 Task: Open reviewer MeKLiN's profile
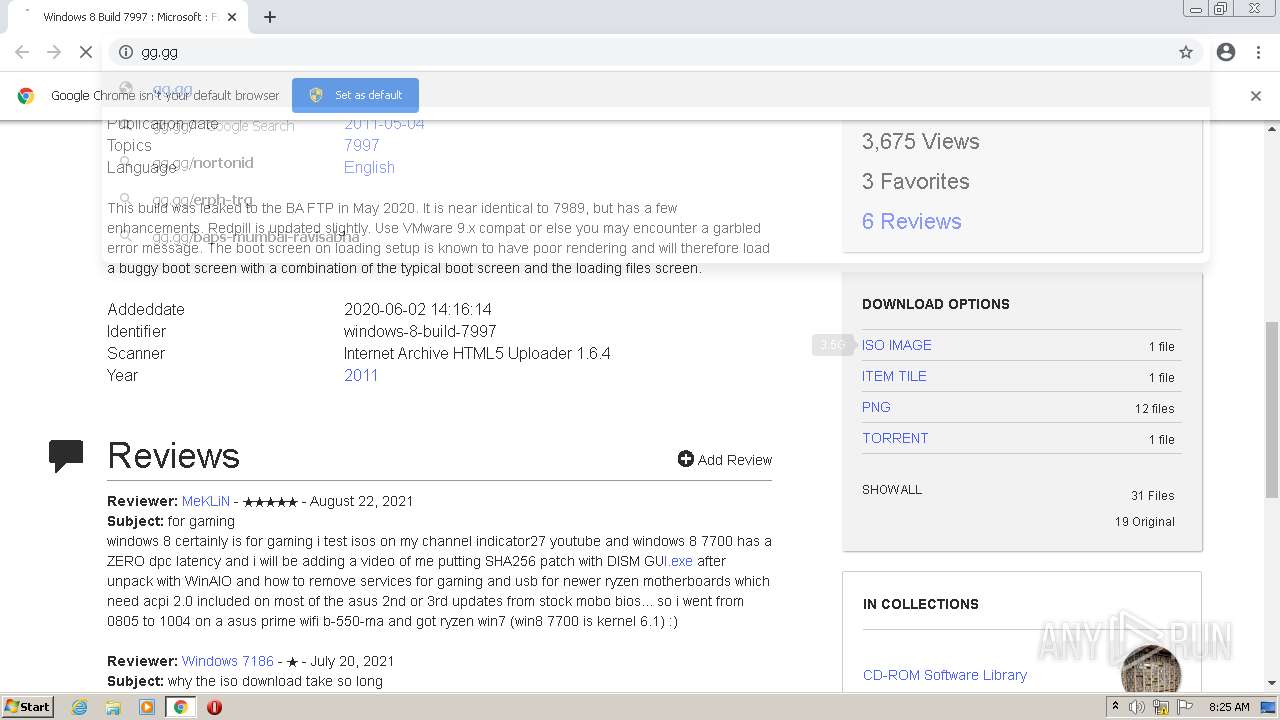tap(206, 501)
